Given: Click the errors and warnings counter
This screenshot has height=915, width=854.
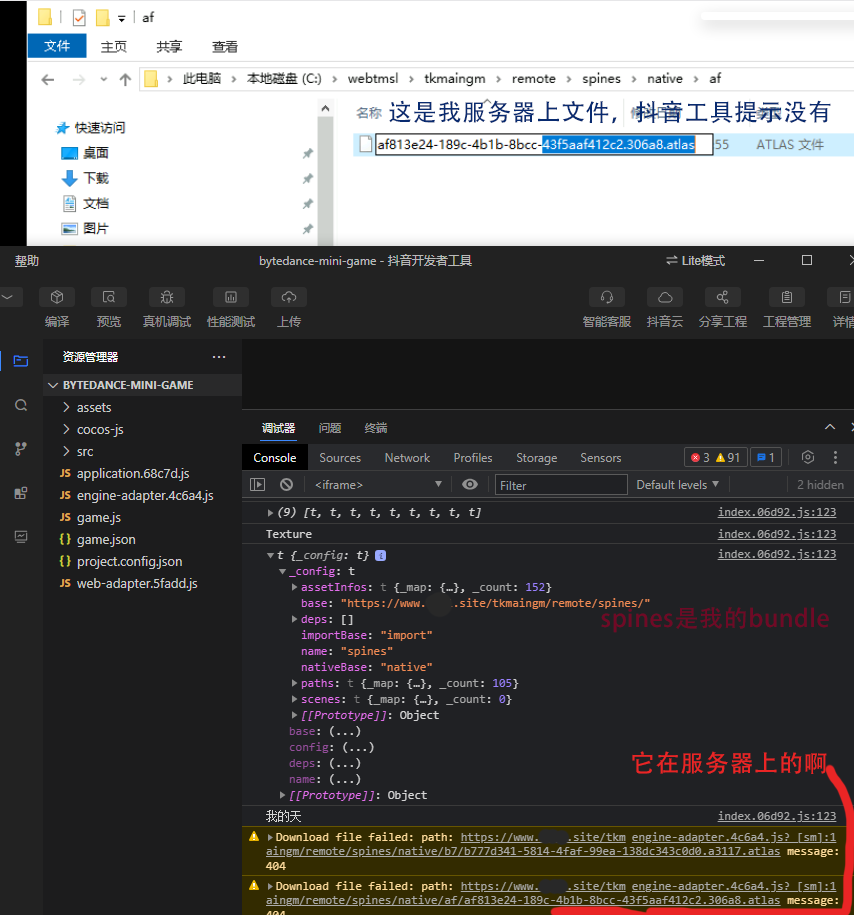Looking at the screenshot, I should tap(715, 458).
